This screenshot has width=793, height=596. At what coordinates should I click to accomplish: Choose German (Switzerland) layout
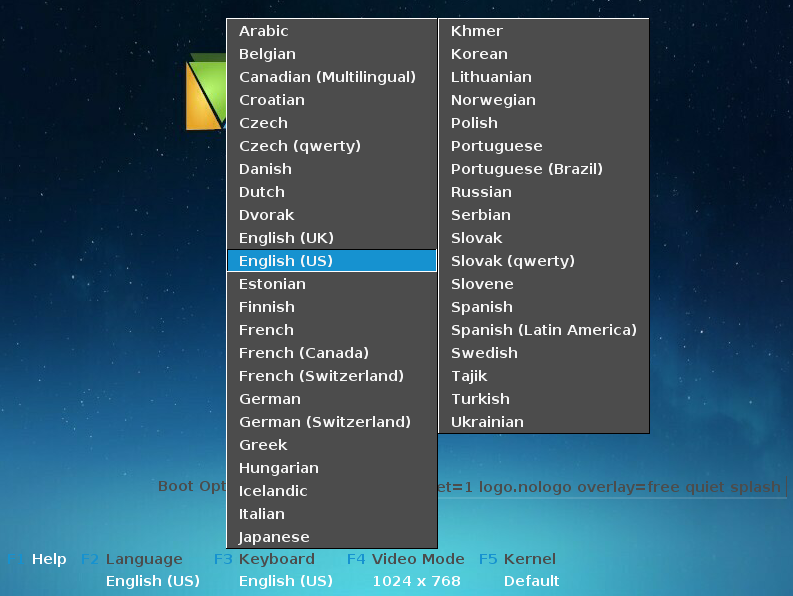point(325,422)
